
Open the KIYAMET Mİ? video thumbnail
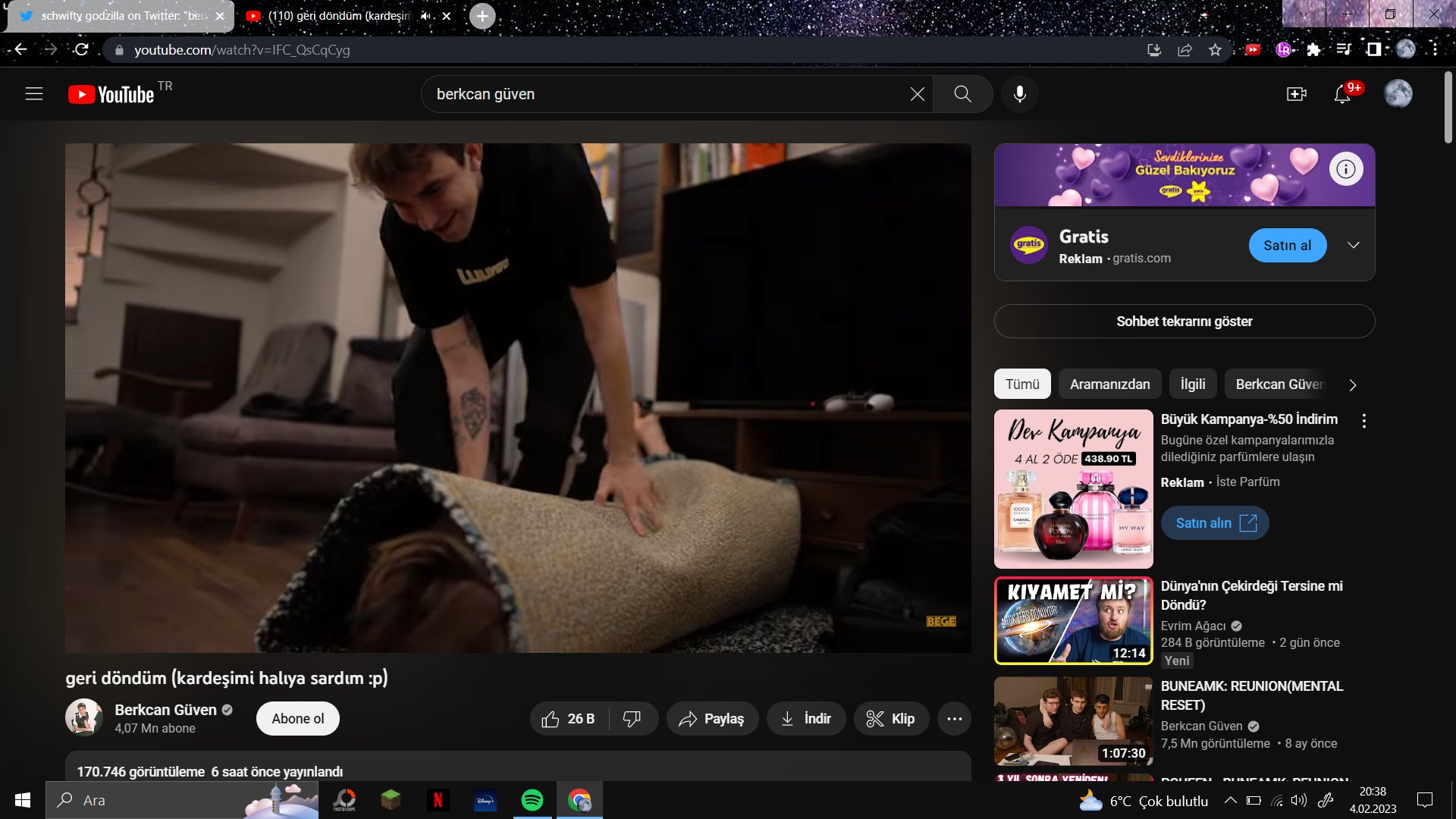[1073, 620]
